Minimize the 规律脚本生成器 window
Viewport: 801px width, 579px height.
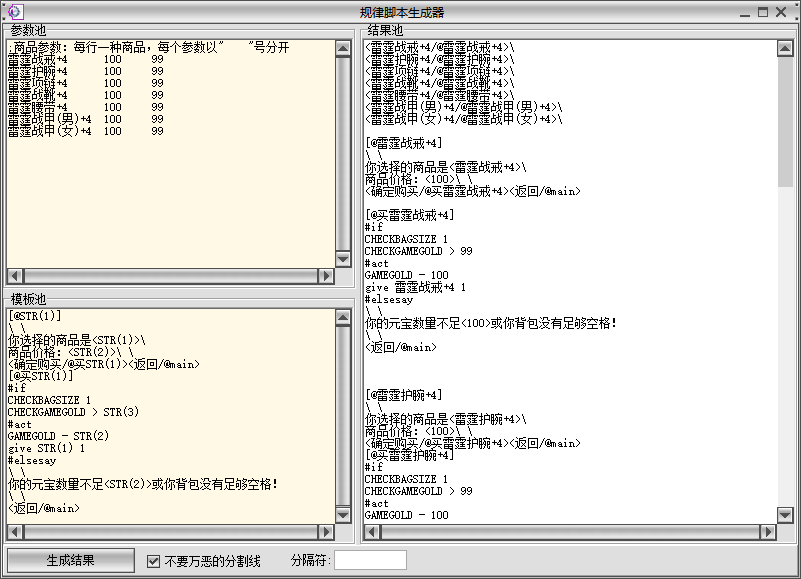tap(745, 12)
